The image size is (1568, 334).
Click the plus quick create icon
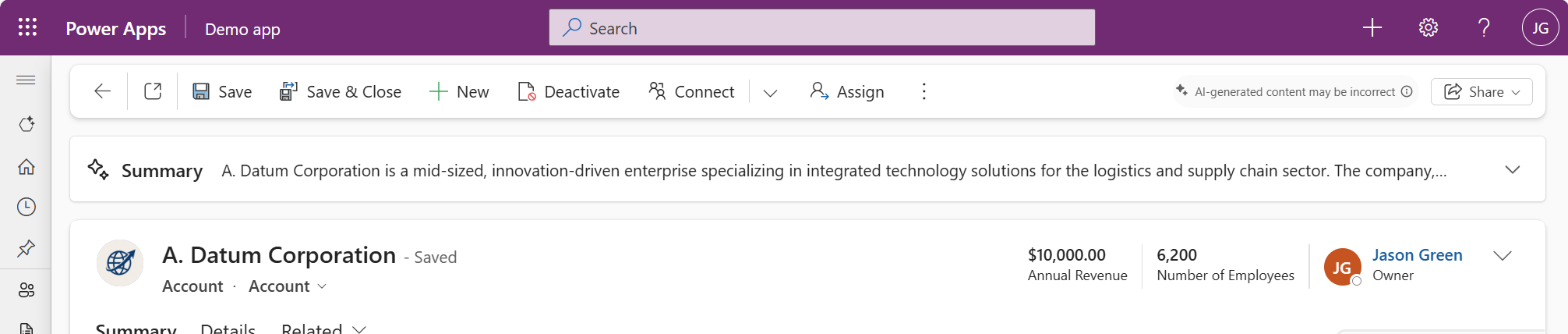(1372, 28)
